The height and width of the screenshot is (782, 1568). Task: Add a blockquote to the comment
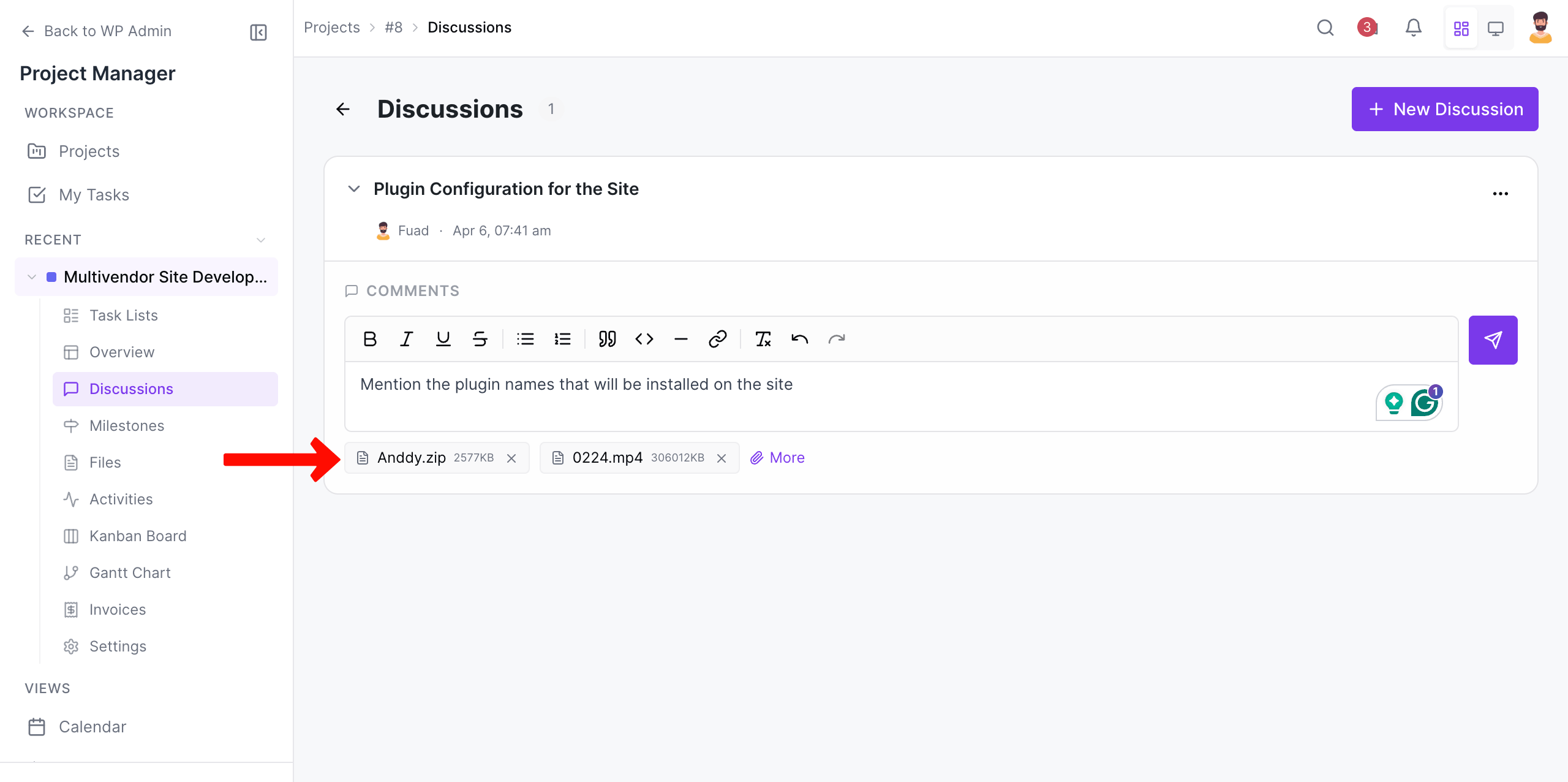pos(607,339)
